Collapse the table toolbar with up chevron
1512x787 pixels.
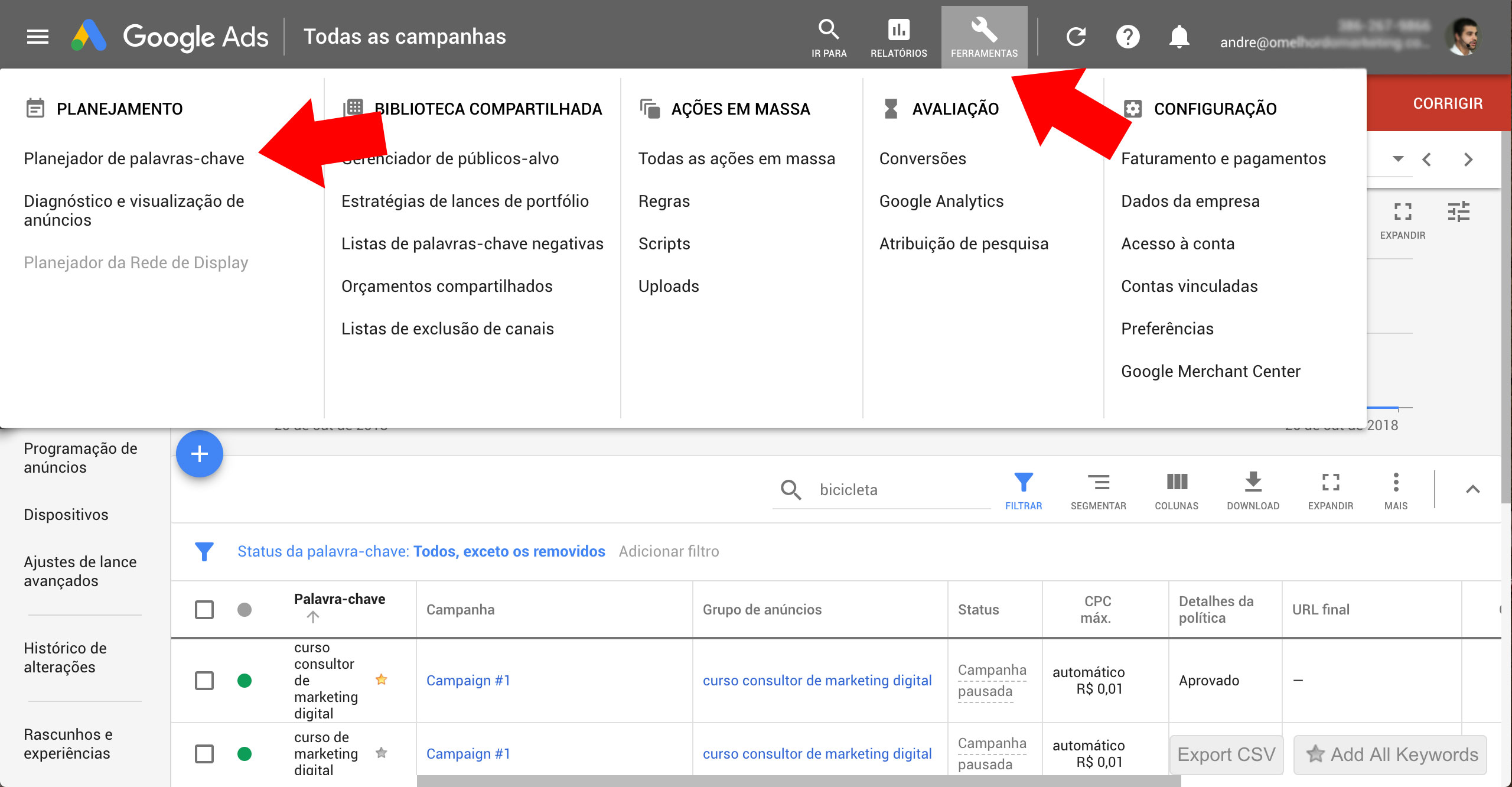pyautogui.click(x=1472, y=489)
